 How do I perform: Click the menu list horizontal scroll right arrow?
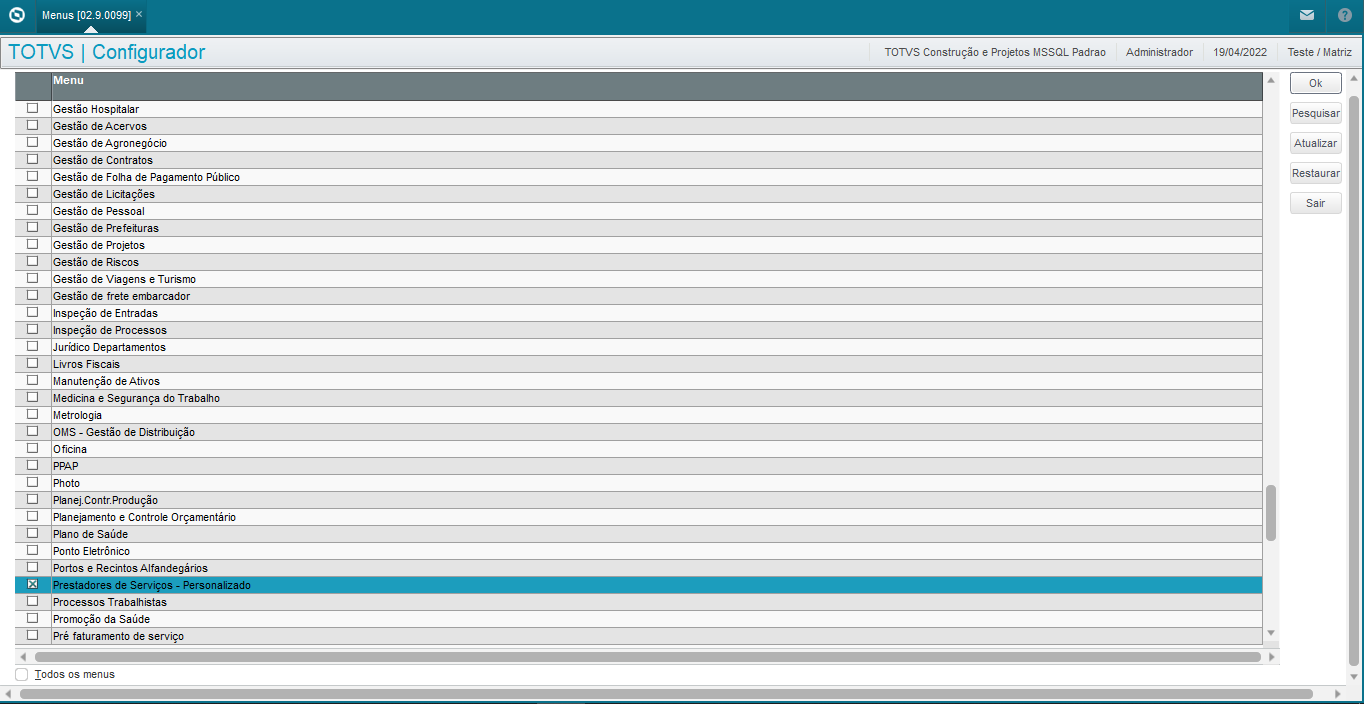click(1271, 657)
